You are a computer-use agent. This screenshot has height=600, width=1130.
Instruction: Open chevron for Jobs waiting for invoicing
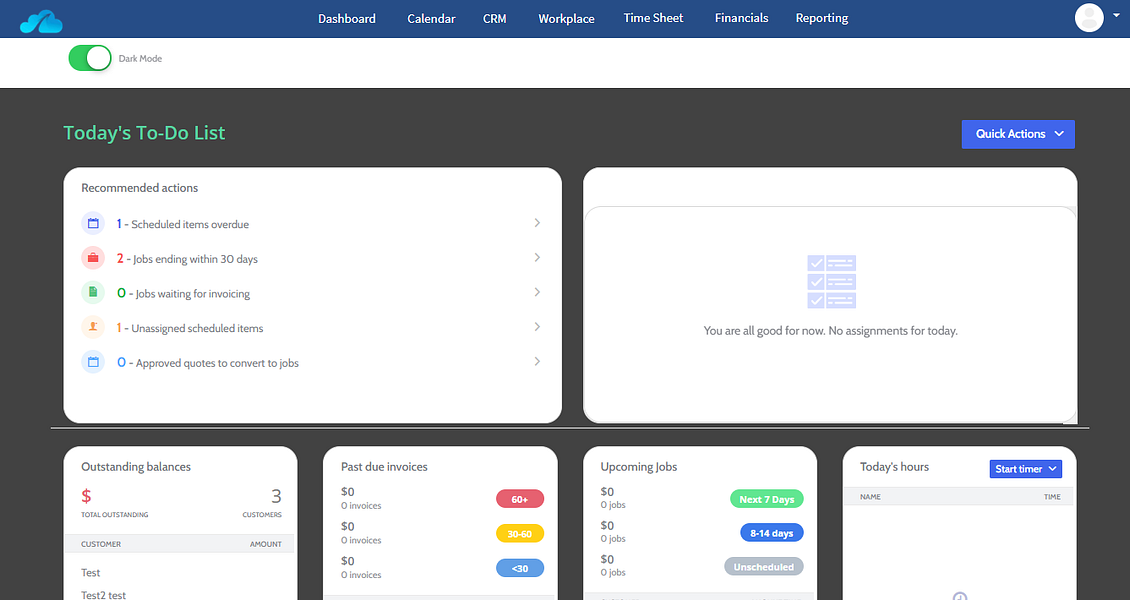click(537, 292)
